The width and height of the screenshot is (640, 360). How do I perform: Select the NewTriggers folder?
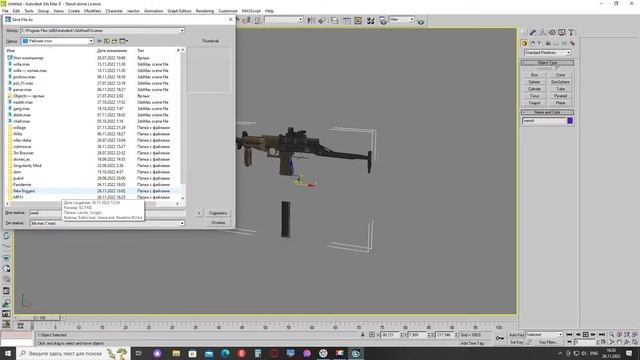point(24,191)
